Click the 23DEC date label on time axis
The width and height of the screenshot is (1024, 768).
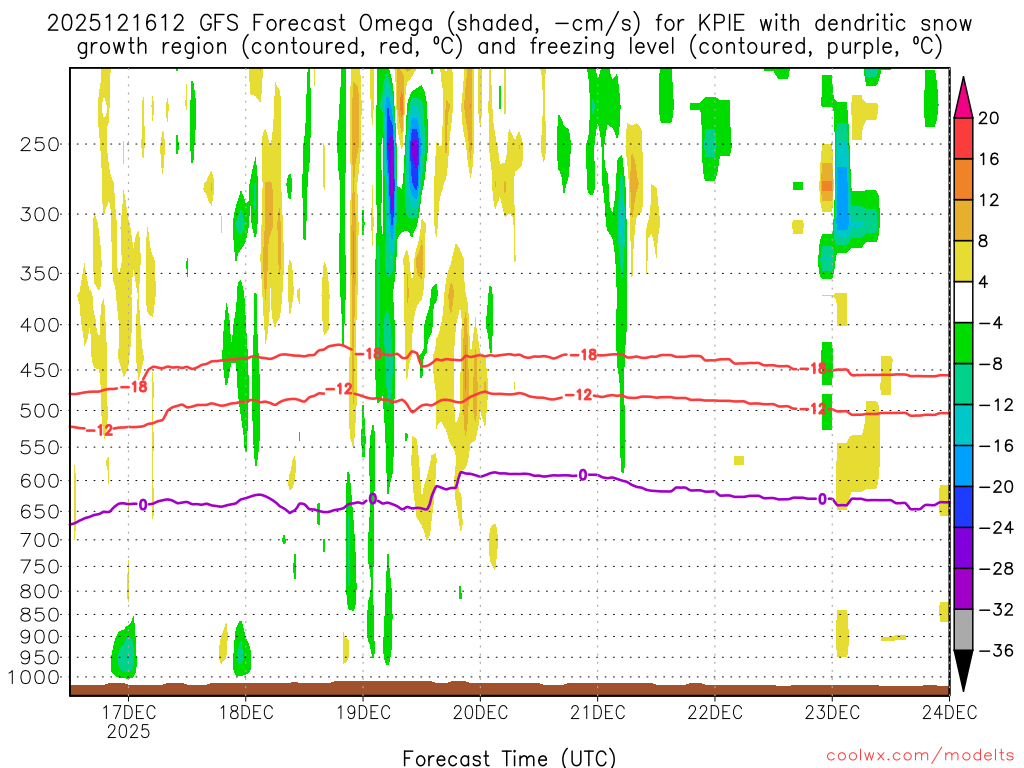click(832, 712)
